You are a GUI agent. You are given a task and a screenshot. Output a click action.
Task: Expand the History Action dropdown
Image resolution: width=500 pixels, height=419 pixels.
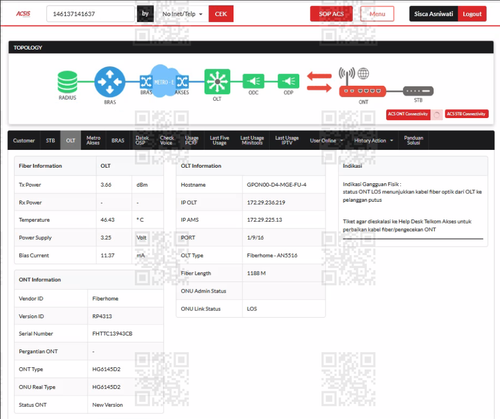(373, 141)
